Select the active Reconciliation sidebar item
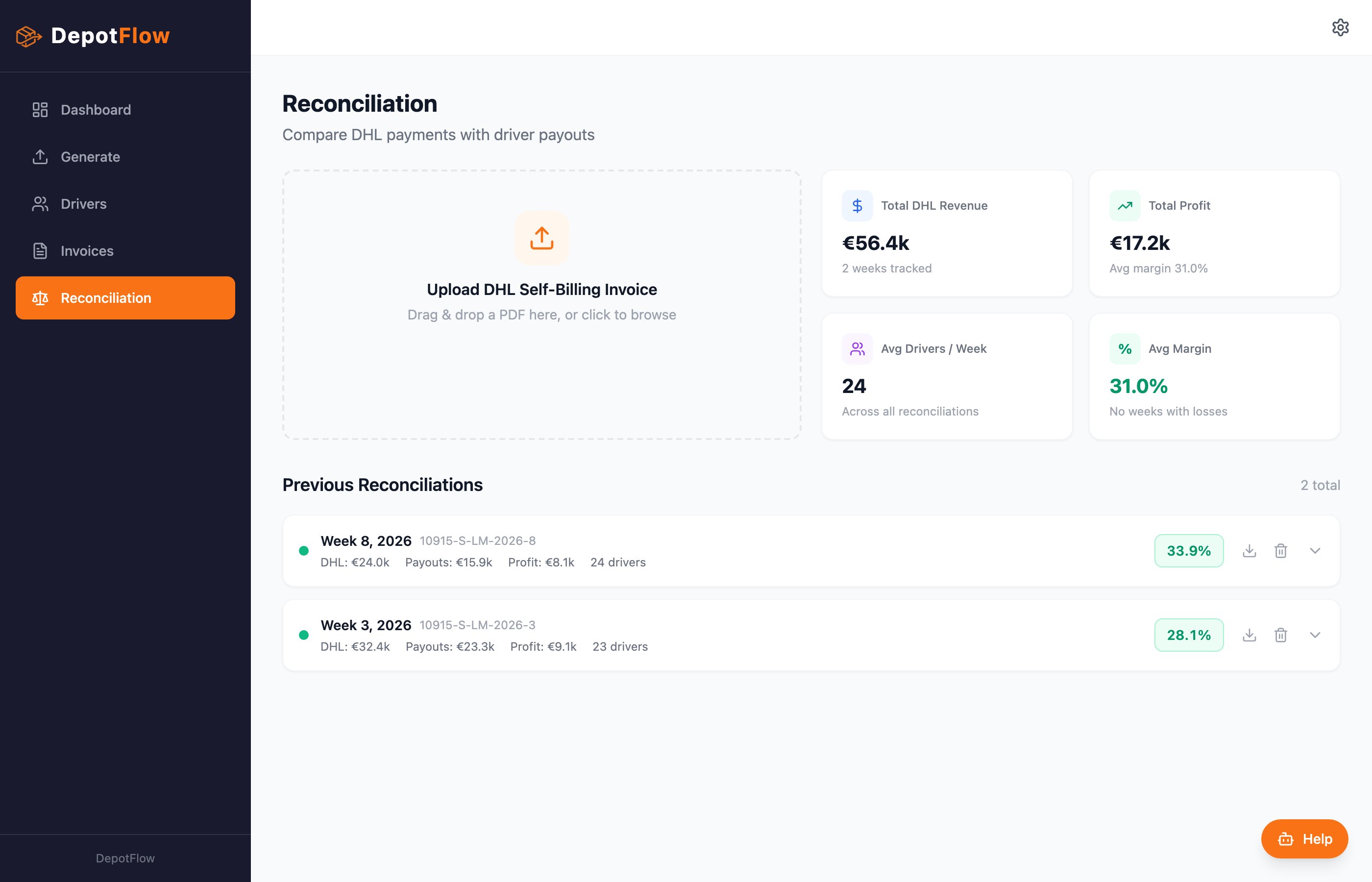This screenshot has width=1372, height=882. 125,298
